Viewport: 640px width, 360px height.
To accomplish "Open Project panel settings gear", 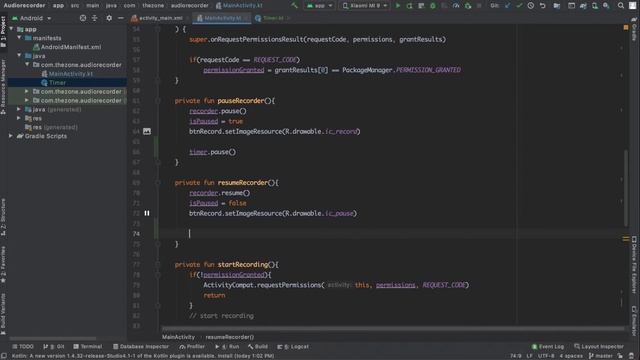I will [109, 18].
